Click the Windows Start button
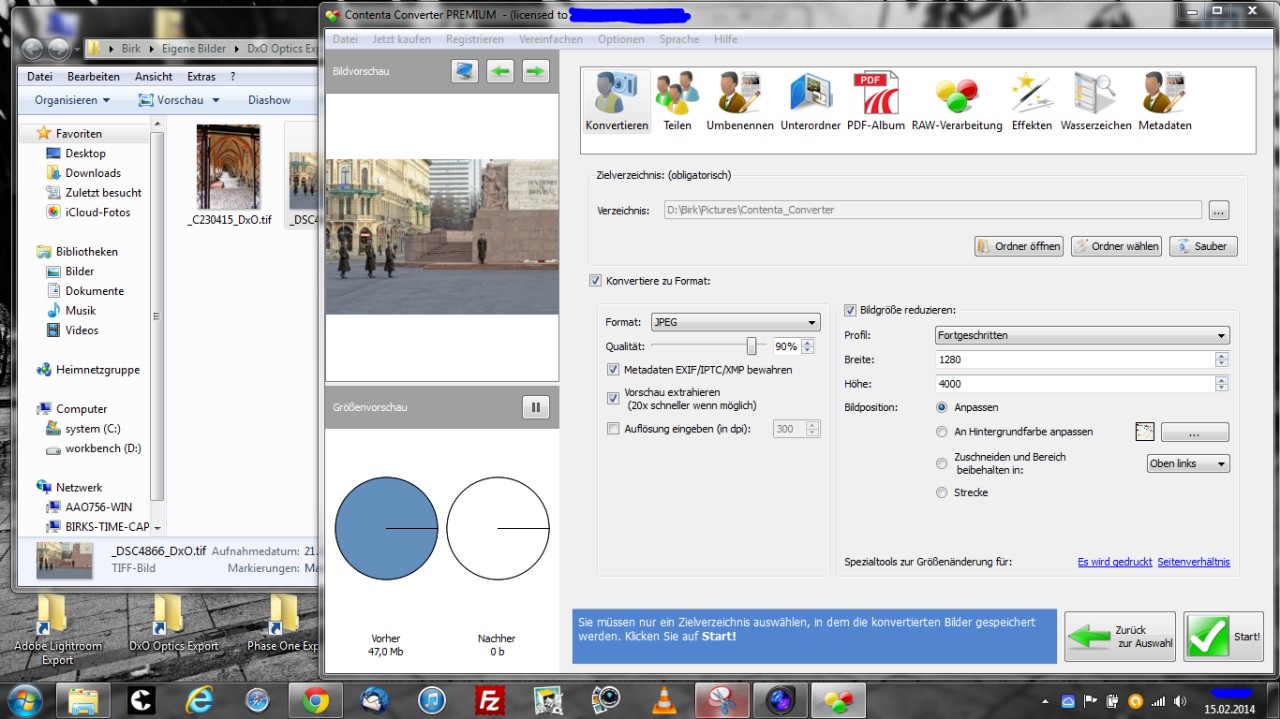 [x=25, y=700]
